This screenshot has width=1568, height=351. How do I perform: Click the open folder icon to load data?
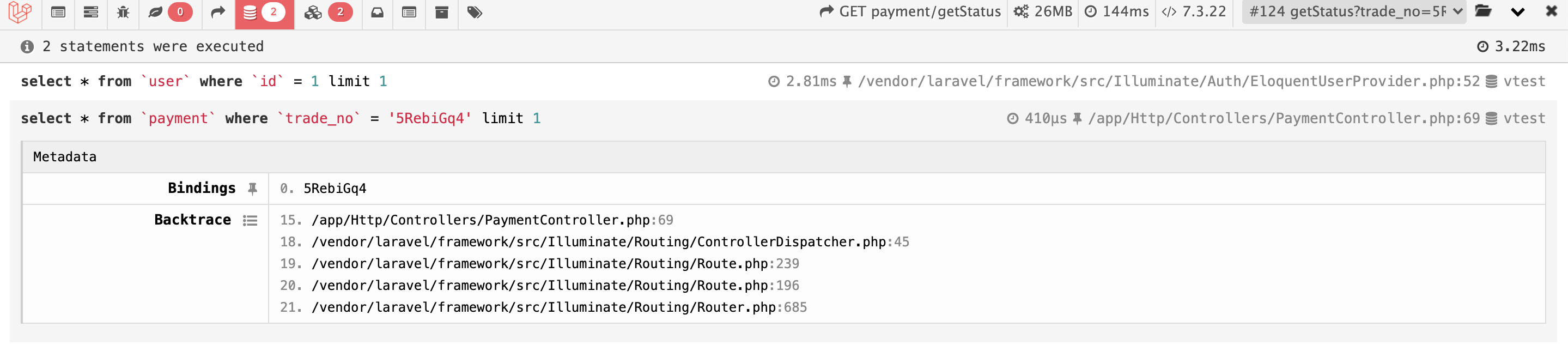[1484, 11]
